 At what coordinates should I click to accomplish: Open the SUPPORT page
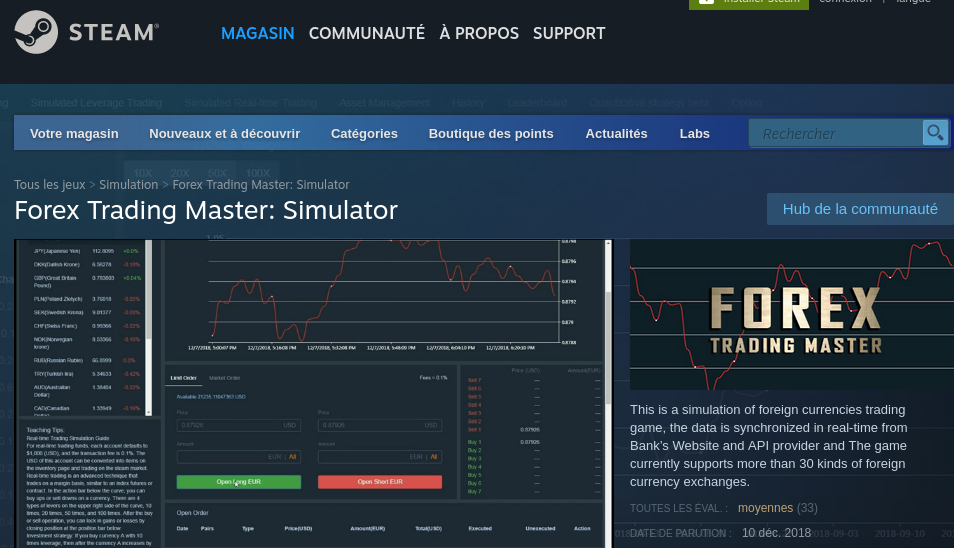[569, 33]
